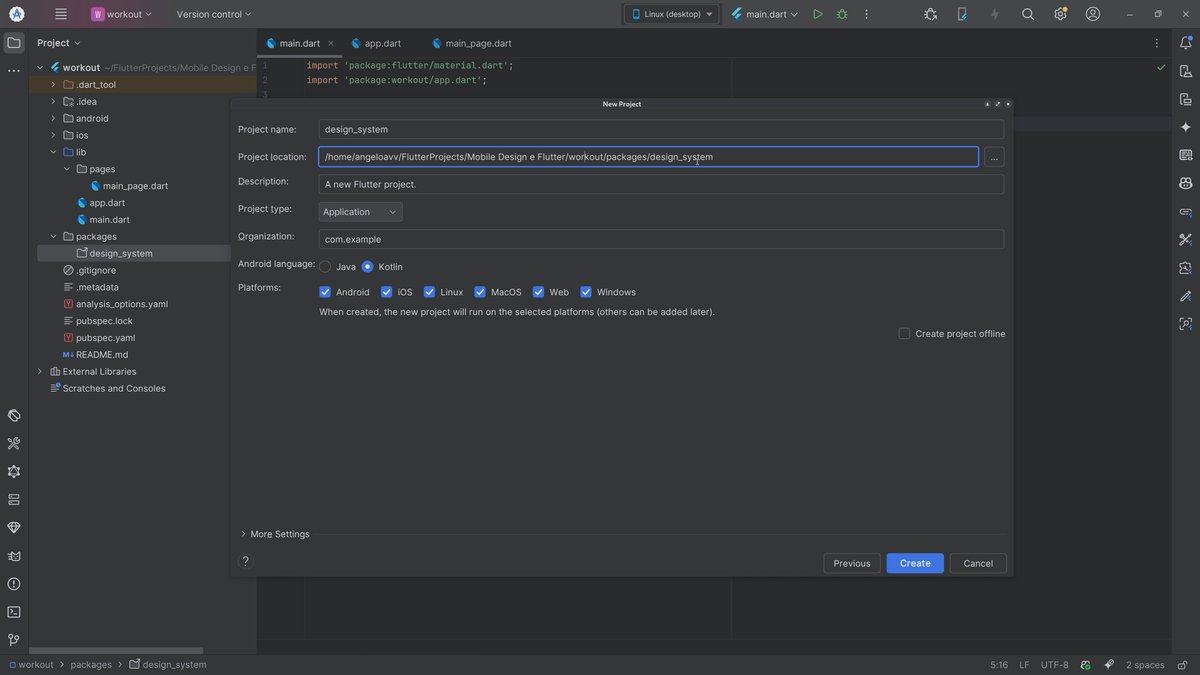
Task: Open Search Everywhere magnifier icon
Action: [x=1028, y=14]
